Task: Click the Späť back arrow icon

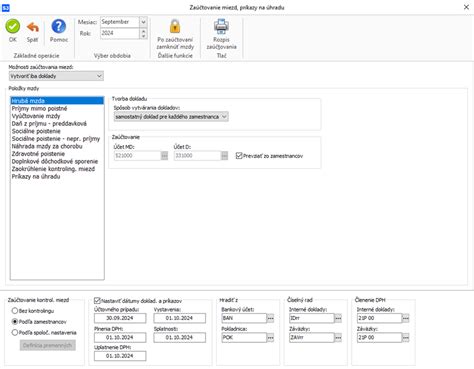Action: 33,27
